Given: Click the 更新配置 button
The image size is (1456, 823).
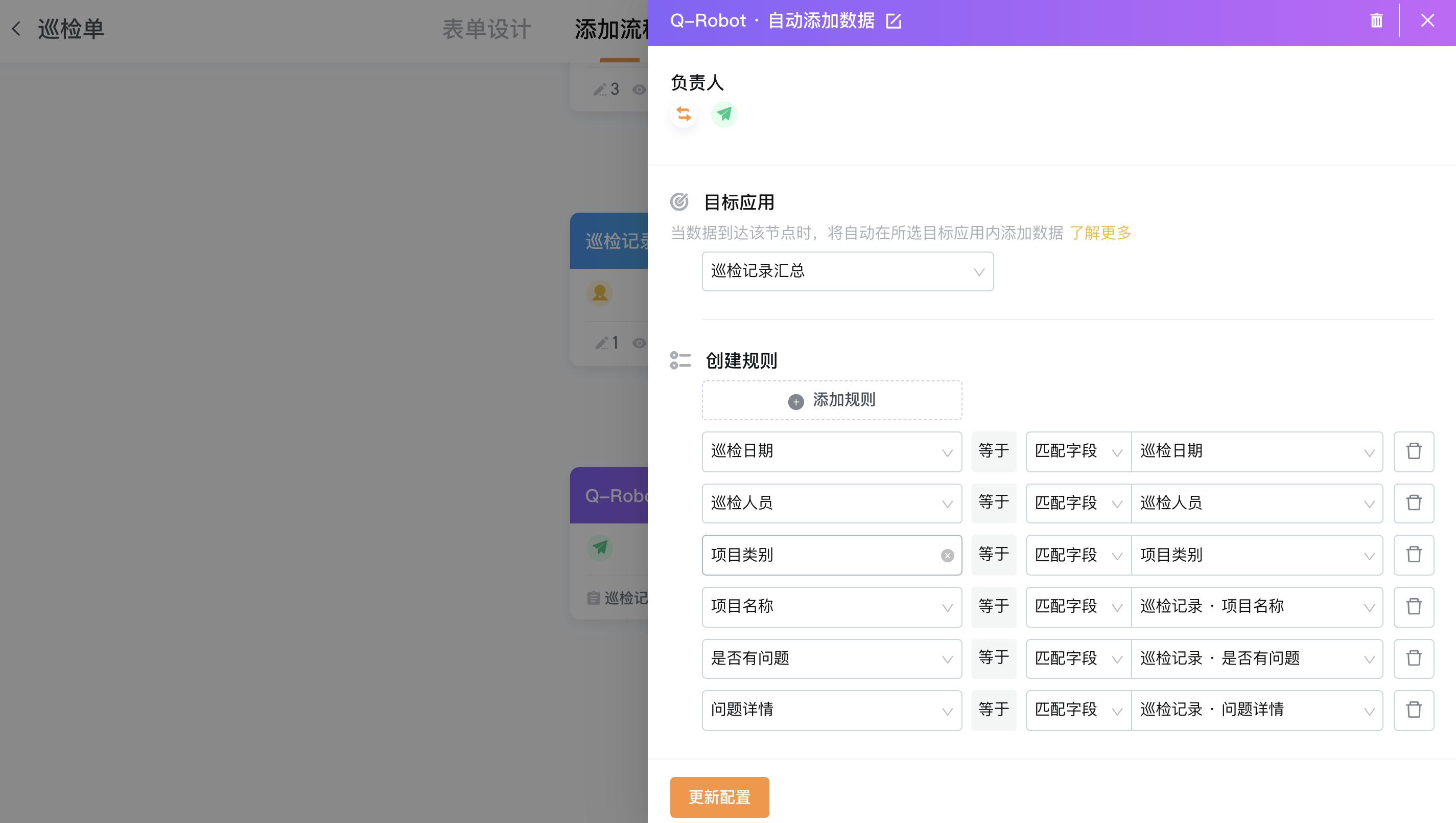Looking at the screenshot, I should coord(719,797).
